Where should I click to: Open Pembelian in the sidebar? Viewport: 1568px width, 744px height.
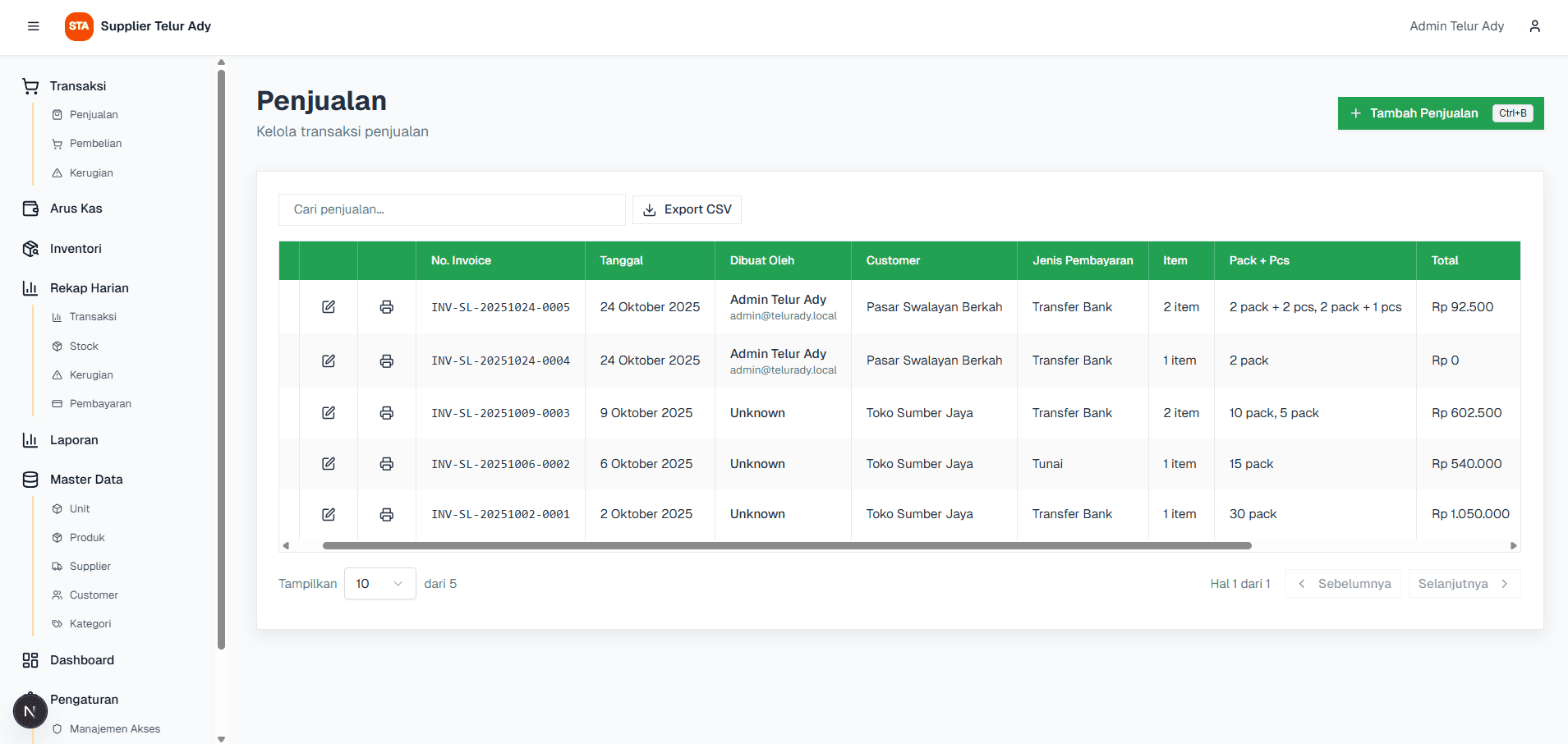(95, 144)
